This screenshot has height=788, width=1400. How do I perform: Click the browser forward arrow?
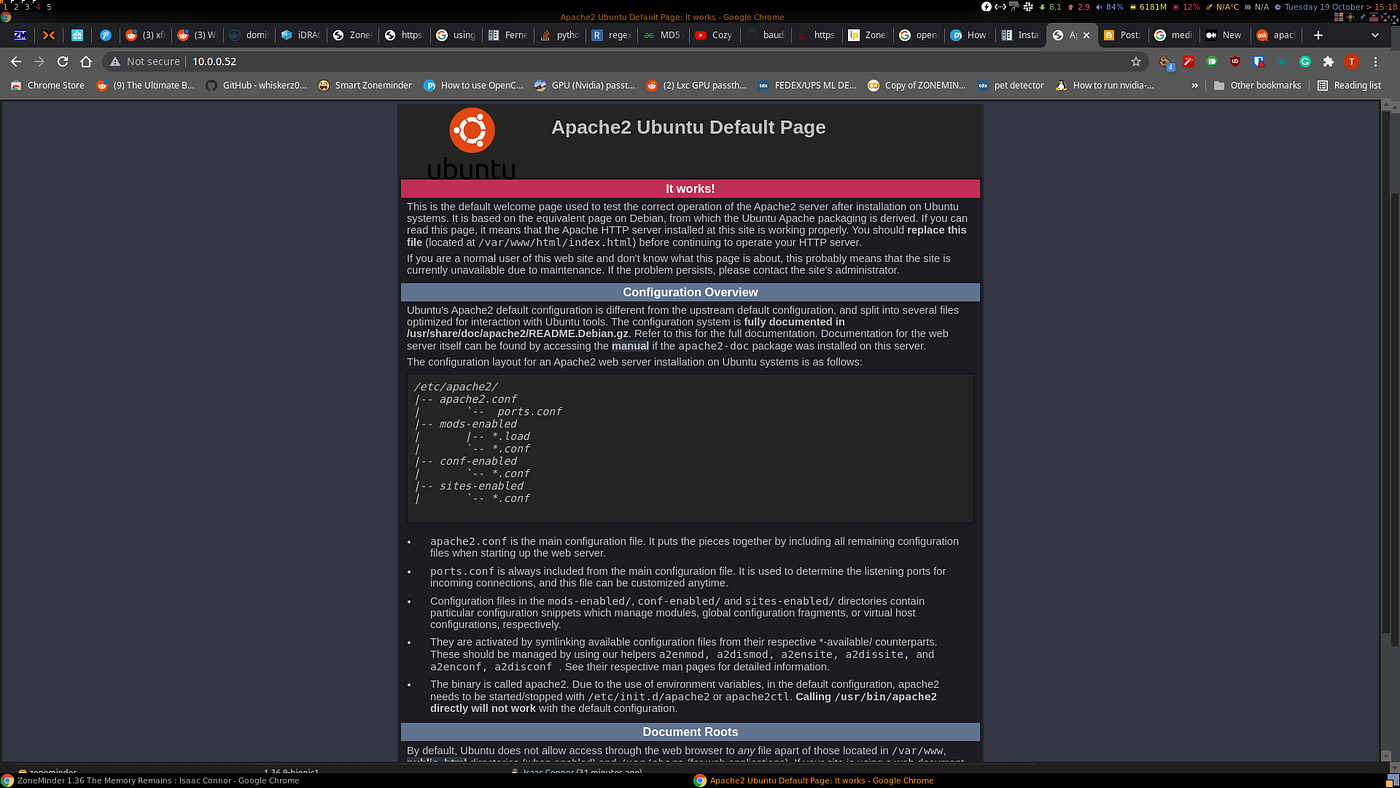tap(39, 61)
